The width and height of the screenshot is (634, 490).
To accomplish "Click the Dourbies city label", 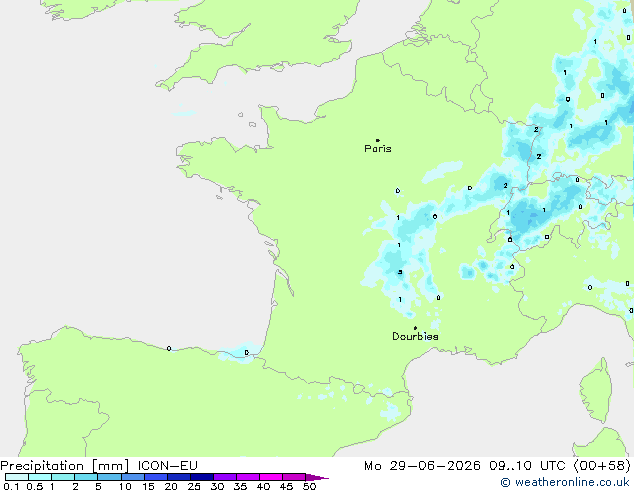I will pos(415,336).
